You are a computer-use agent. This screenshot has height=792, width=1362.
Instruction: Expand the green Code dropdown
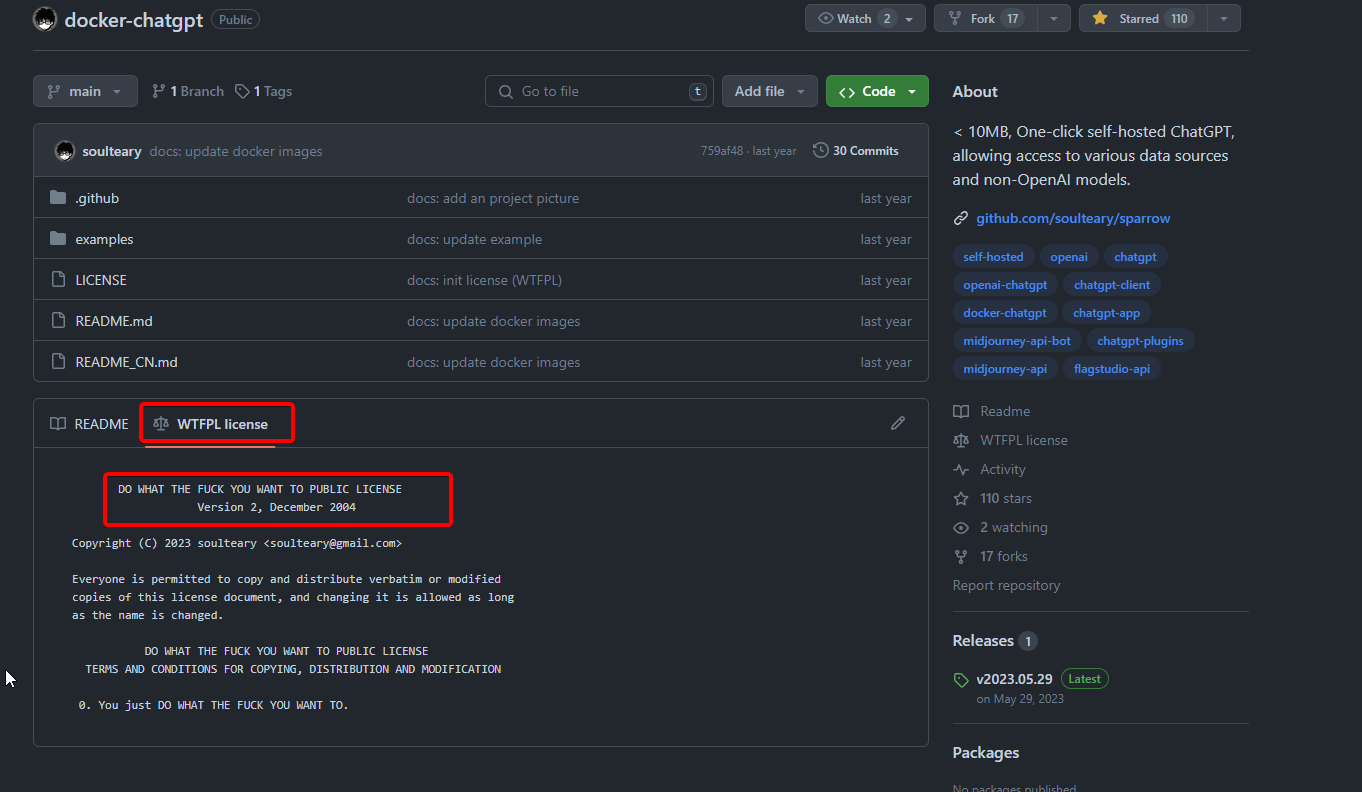pyautogui.click(x=877, y=91)
